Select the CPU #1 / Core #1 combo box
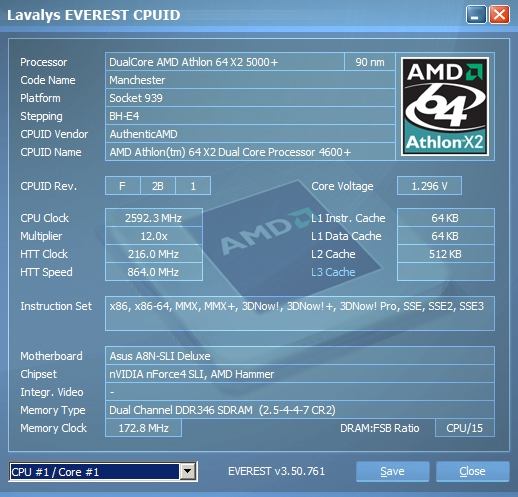Image resolution: width=518 pixels, height=497 pixels. point(103,471)
